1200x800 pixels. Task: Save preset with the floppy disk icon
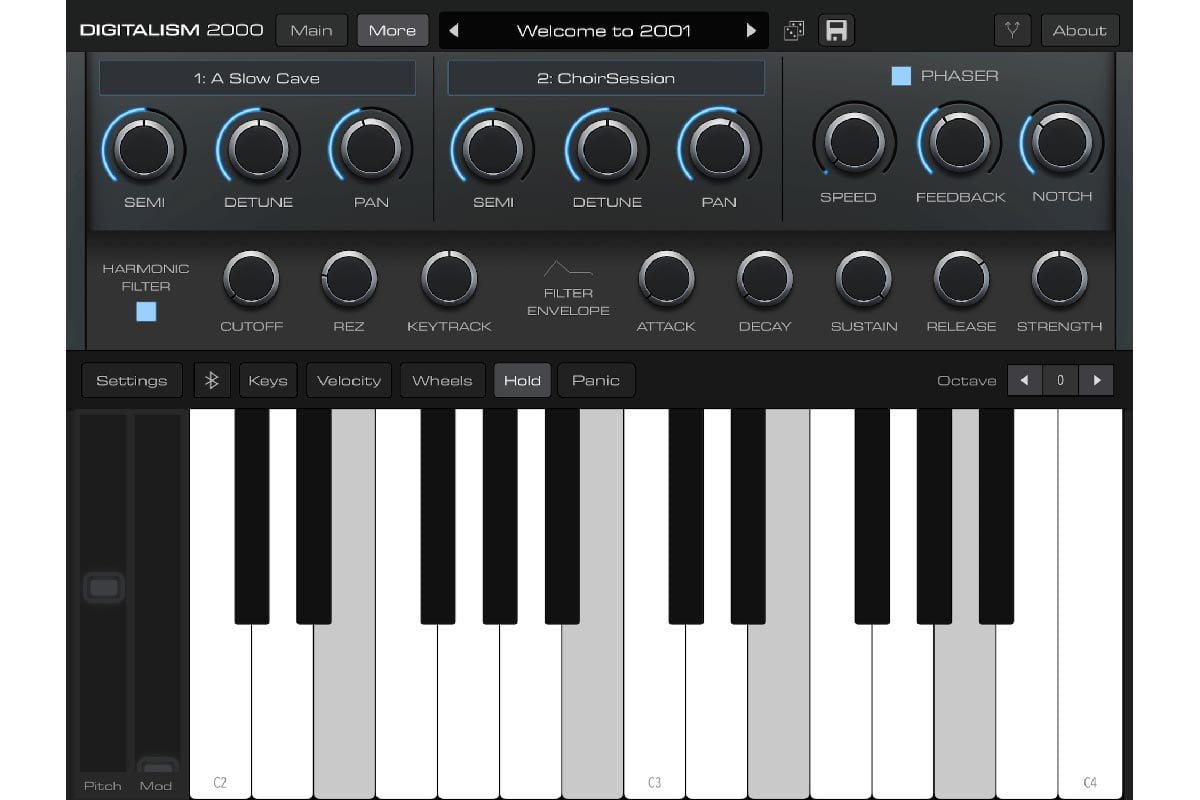point(837,30)
